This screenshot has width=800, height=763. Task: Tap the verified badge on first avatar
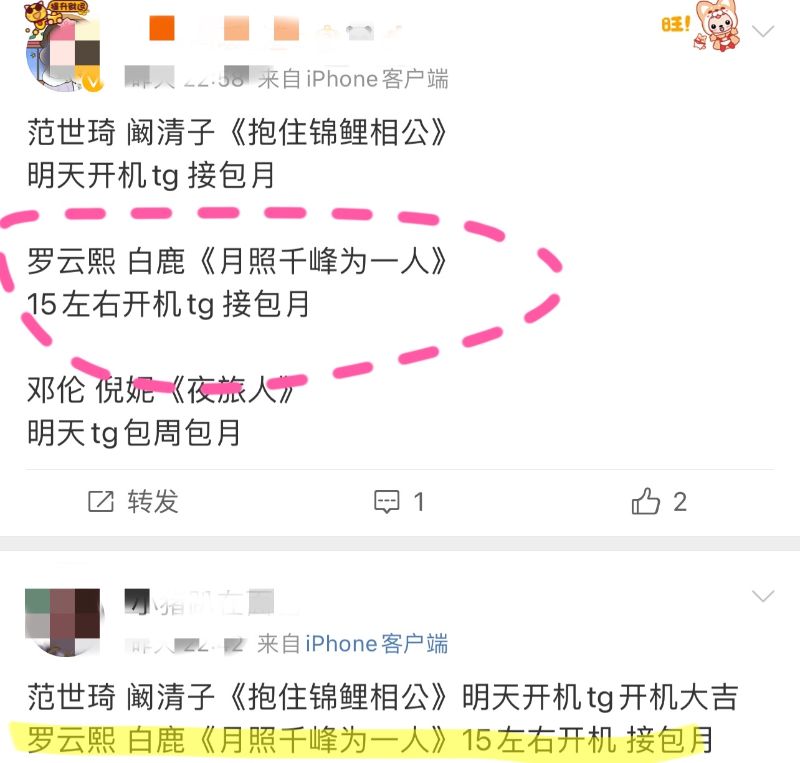pyautogui.click(x=93, y=83)
